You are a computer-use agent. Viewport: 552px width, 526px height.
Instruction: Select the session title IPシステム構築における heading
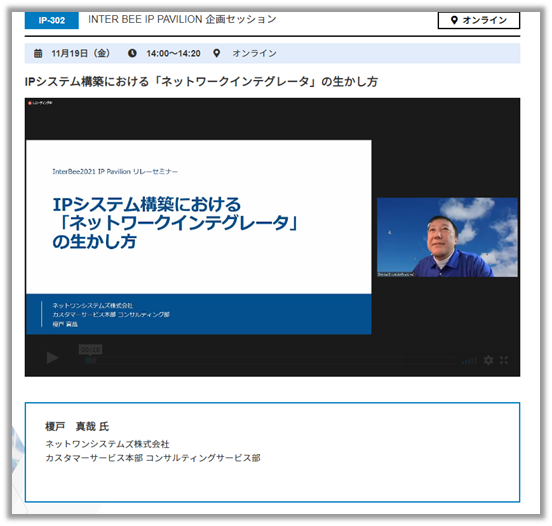(x=201, y=82)
